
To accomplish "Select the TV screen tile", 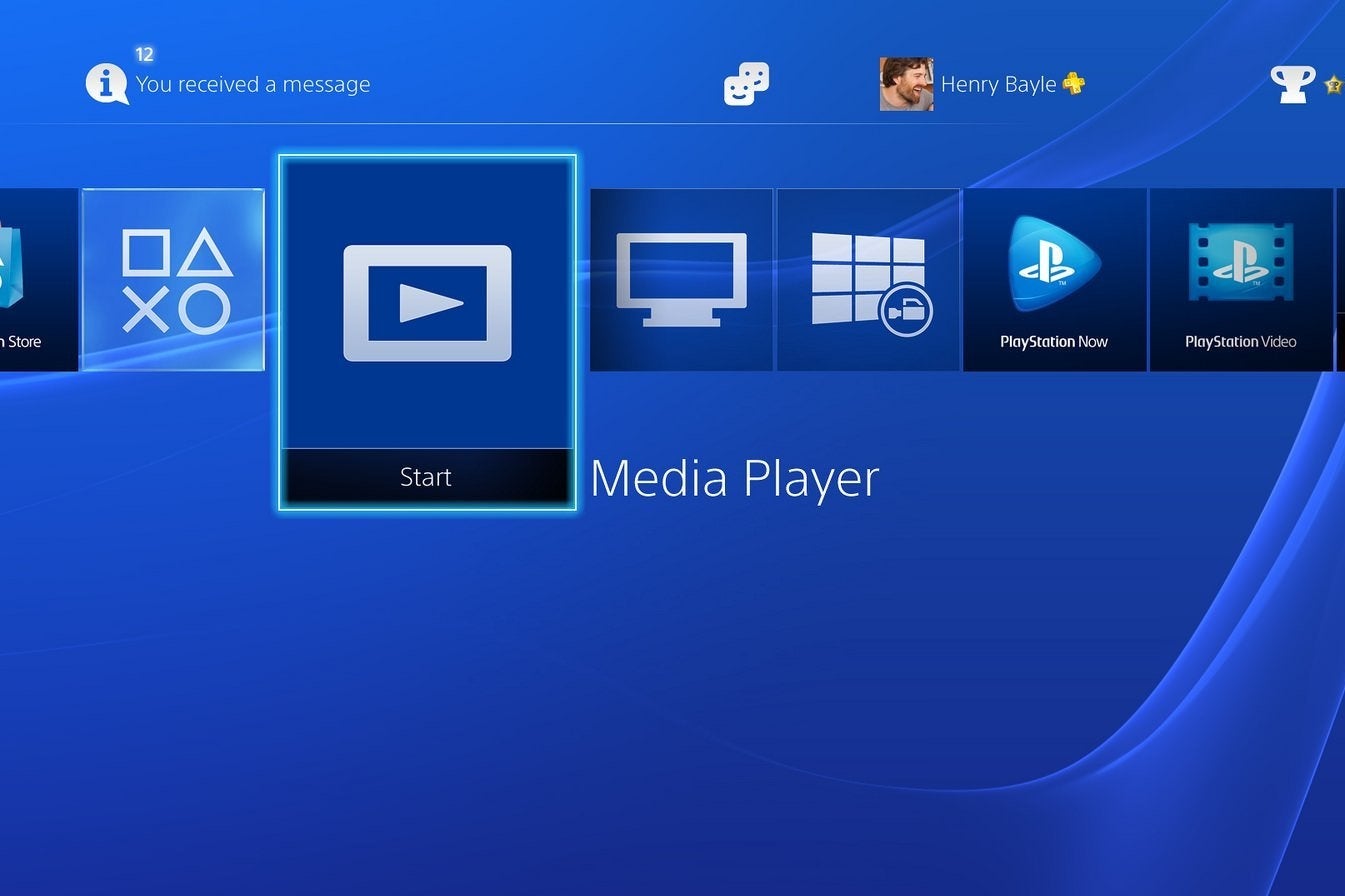I will (681, 278).
